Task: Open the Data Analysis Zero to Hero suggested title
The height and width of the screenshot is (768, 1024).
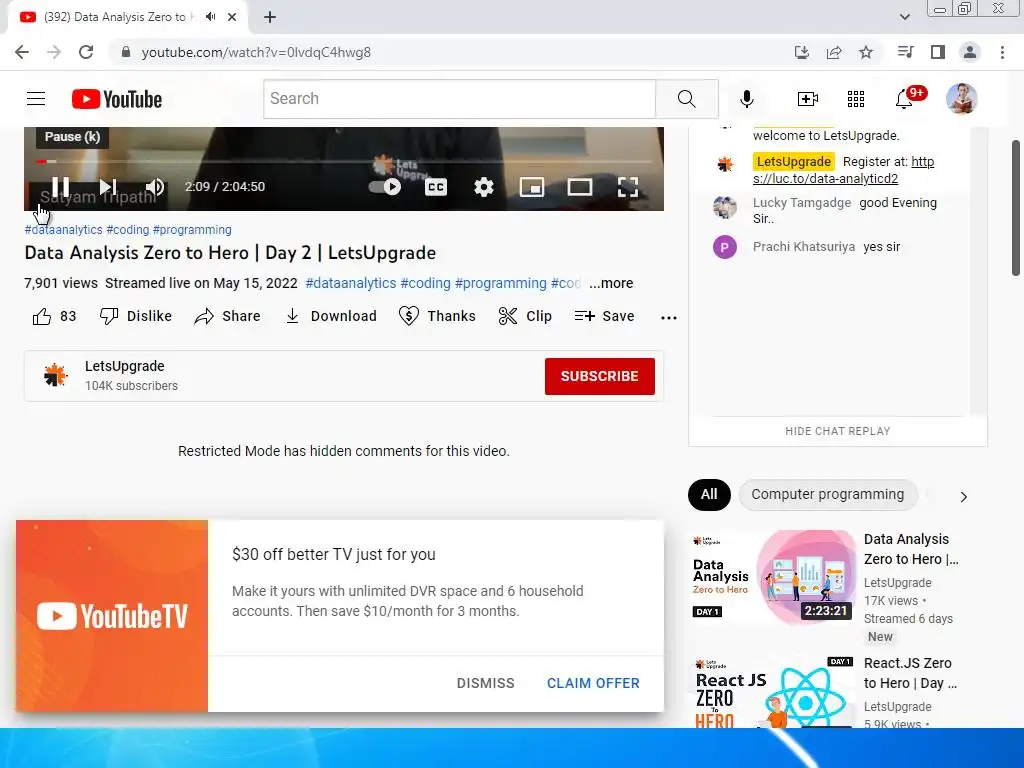Action: pos(911,549)
